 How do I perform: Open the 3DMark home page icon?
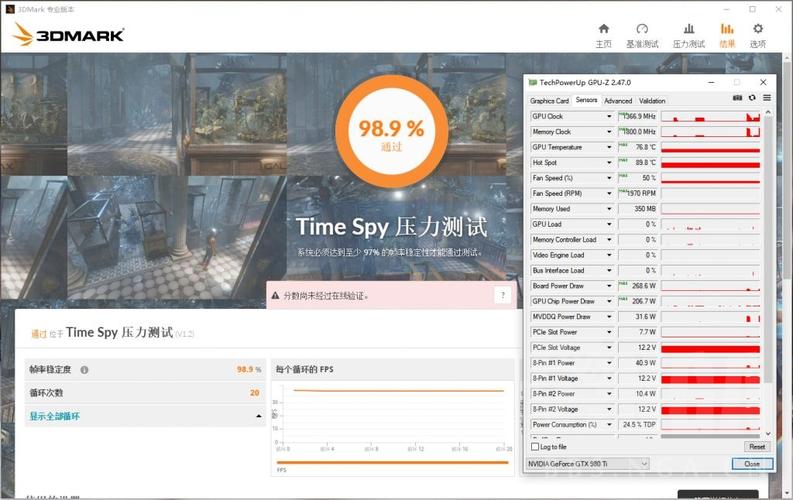(x=603, y=29)
